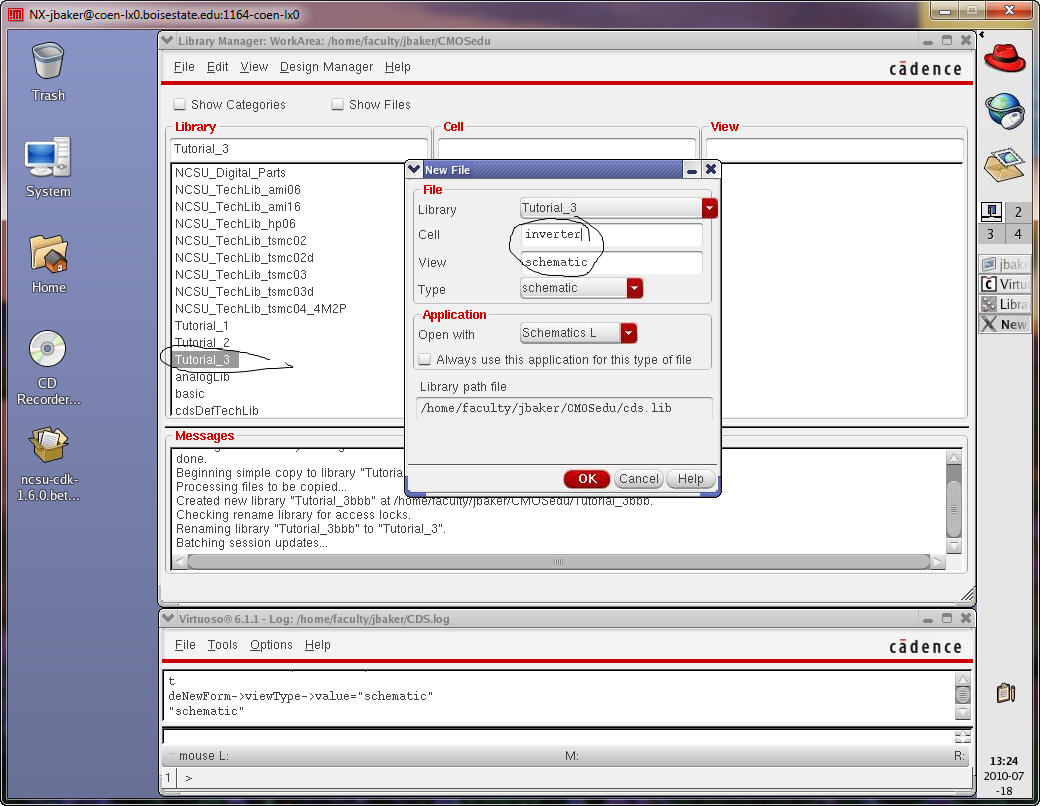The width and height of the screenshot is (1040, 806).
Task: Click the Red Hat menu icon
Action: pos(1004,58)
